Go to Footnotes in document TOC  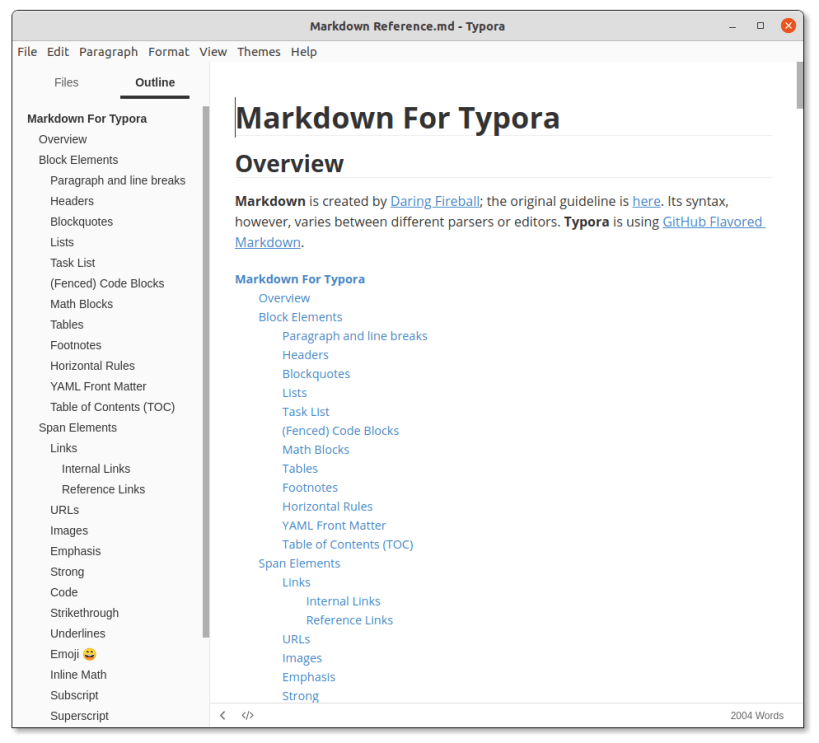coord(310,487)
